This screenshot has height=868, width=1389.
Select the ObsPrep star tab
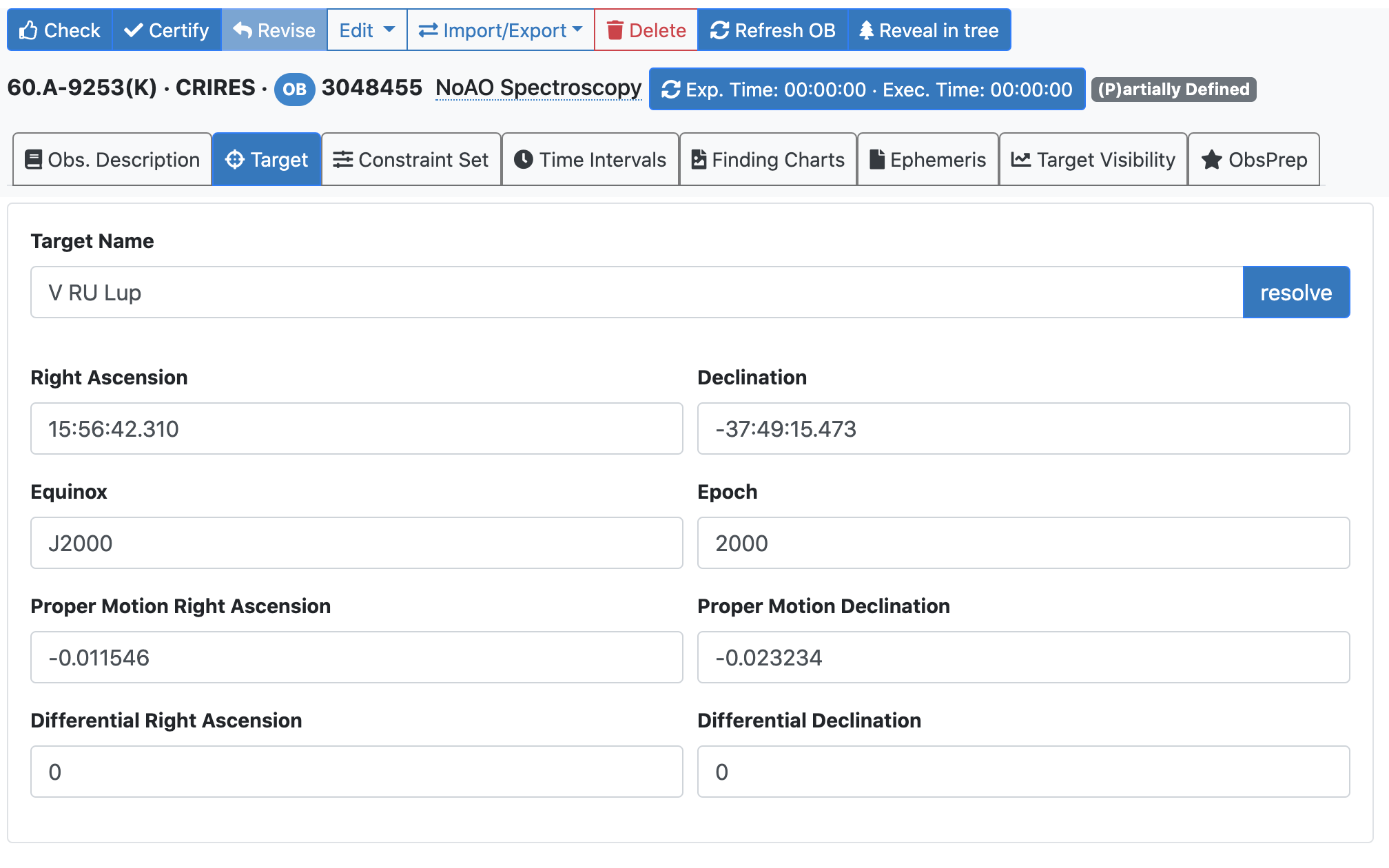[1253, 160]
